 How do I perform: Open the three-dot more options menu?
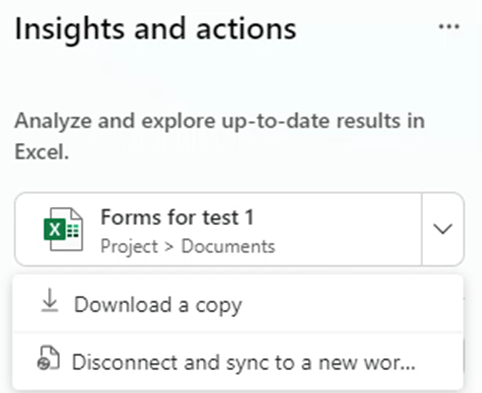(x=449, y=27)
